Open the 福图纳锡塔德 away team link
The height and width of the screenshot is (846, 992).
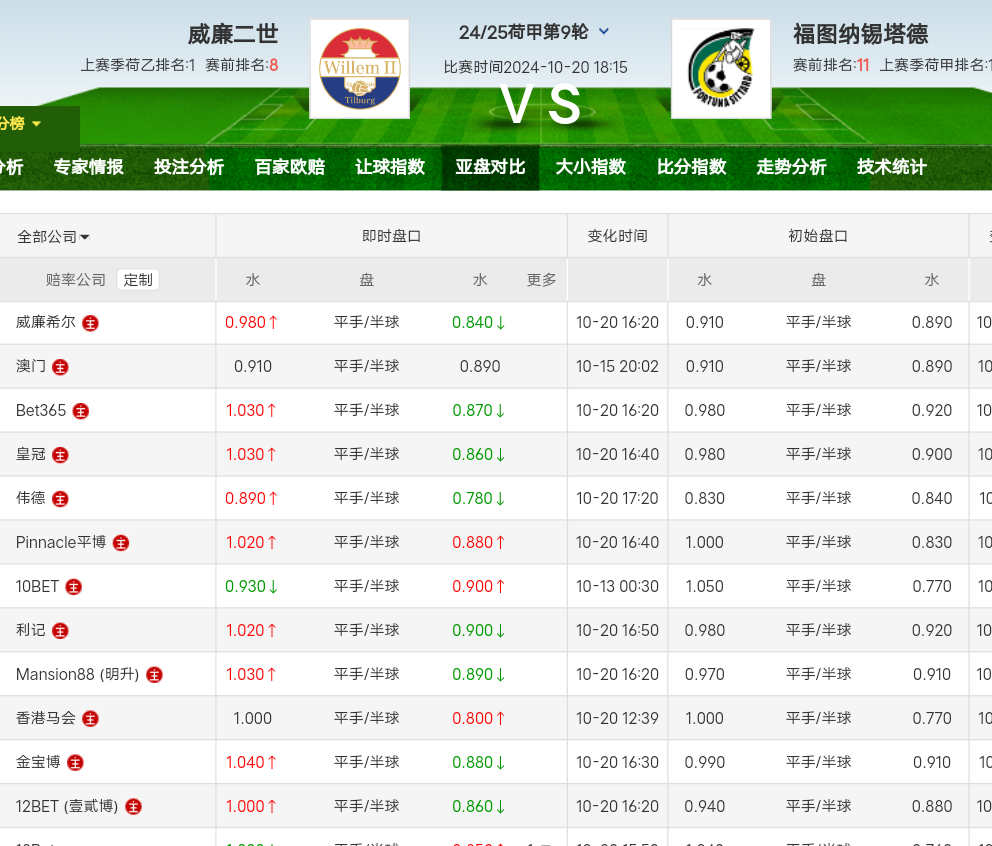(860, 34)
